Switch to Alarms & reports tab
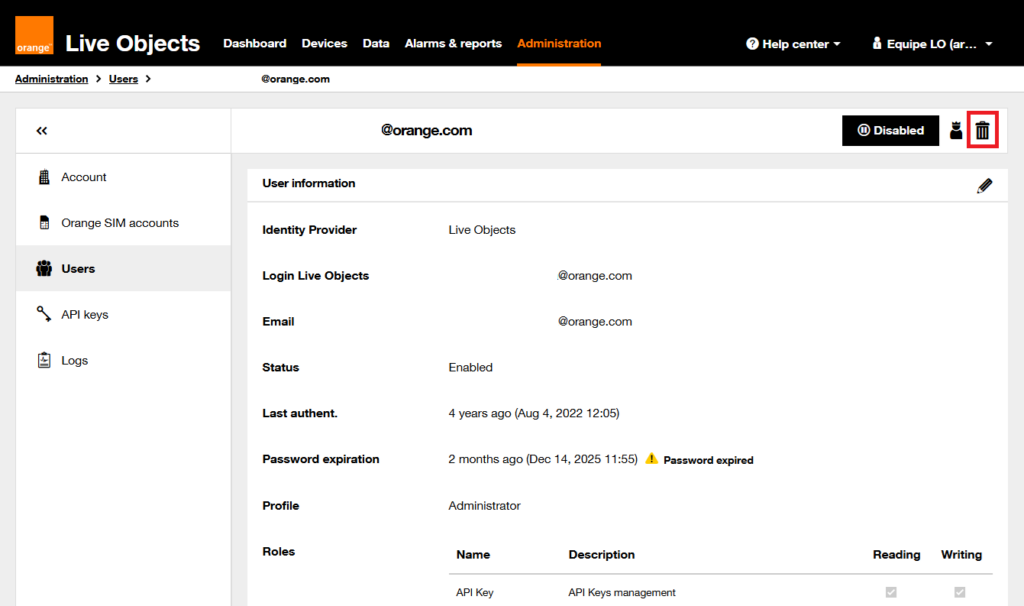Viewport: 1024px width, 606px height. (x=453, y=44)
